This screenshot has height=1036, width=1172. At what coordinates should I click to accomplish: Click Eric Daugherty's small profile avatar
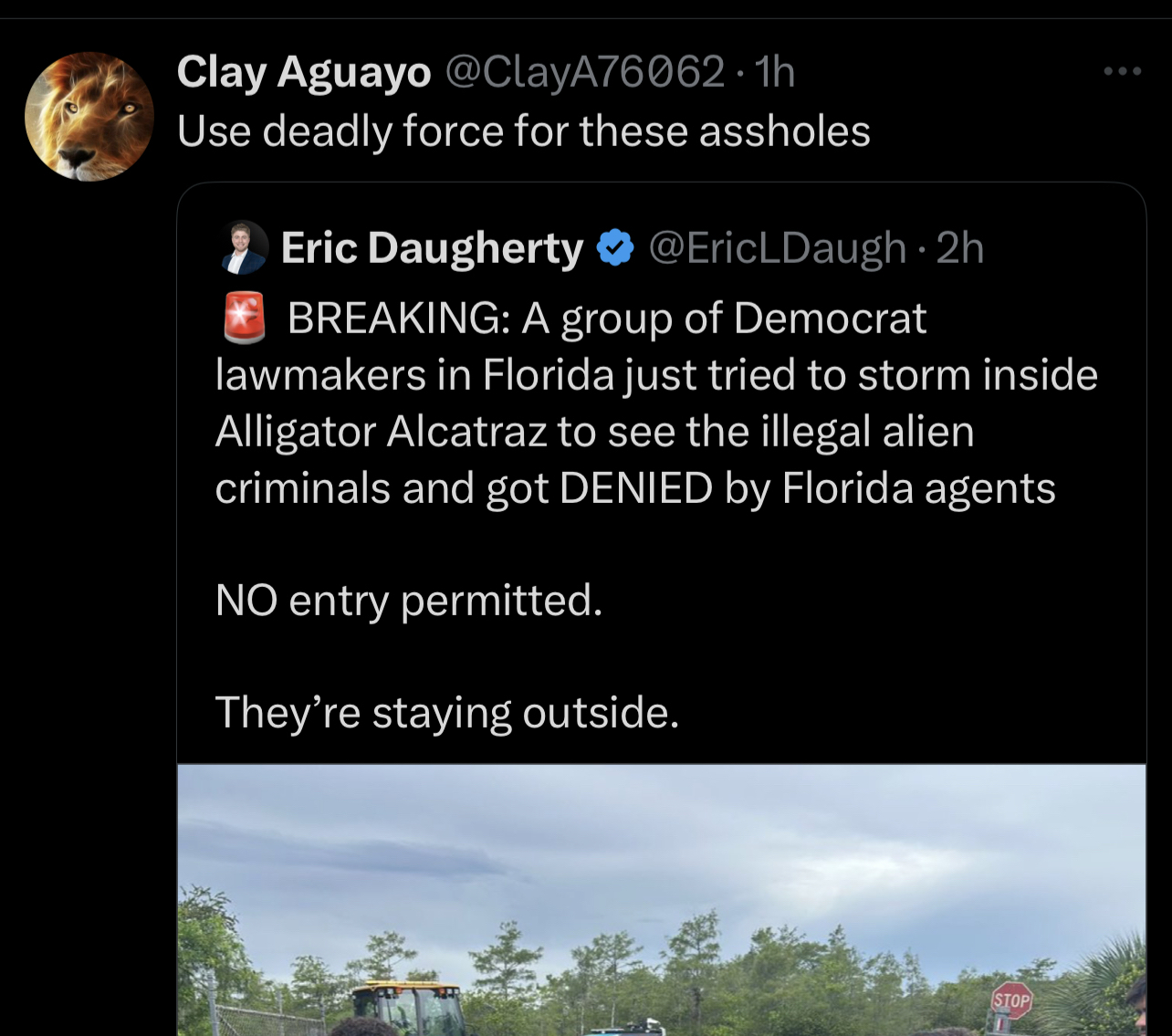click(245, 247)
